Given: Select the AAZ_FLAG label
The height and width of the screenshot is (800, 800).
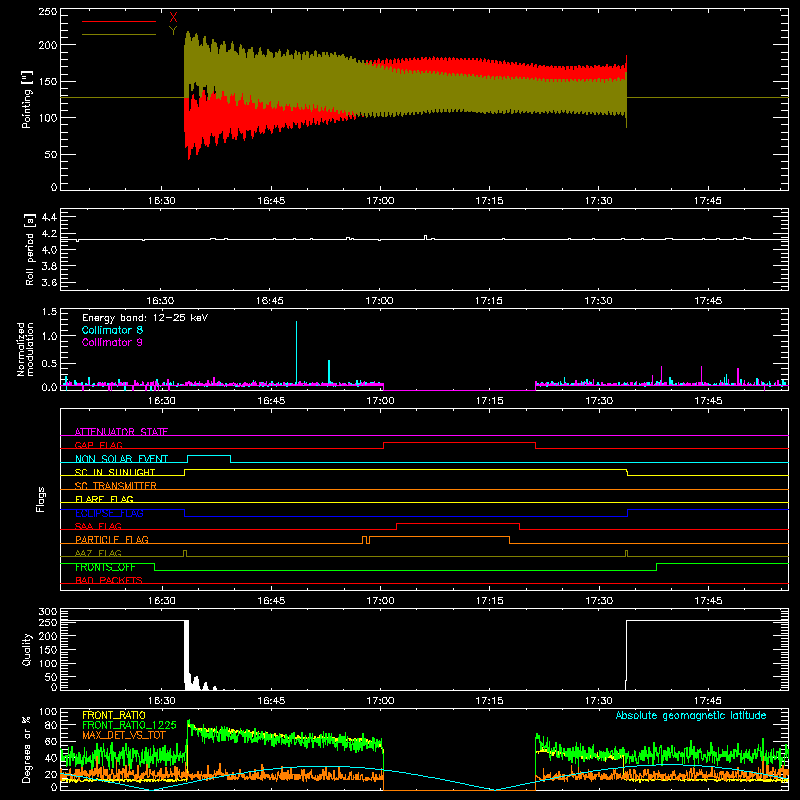Looking at the screenshot, I should click(98, 553).
